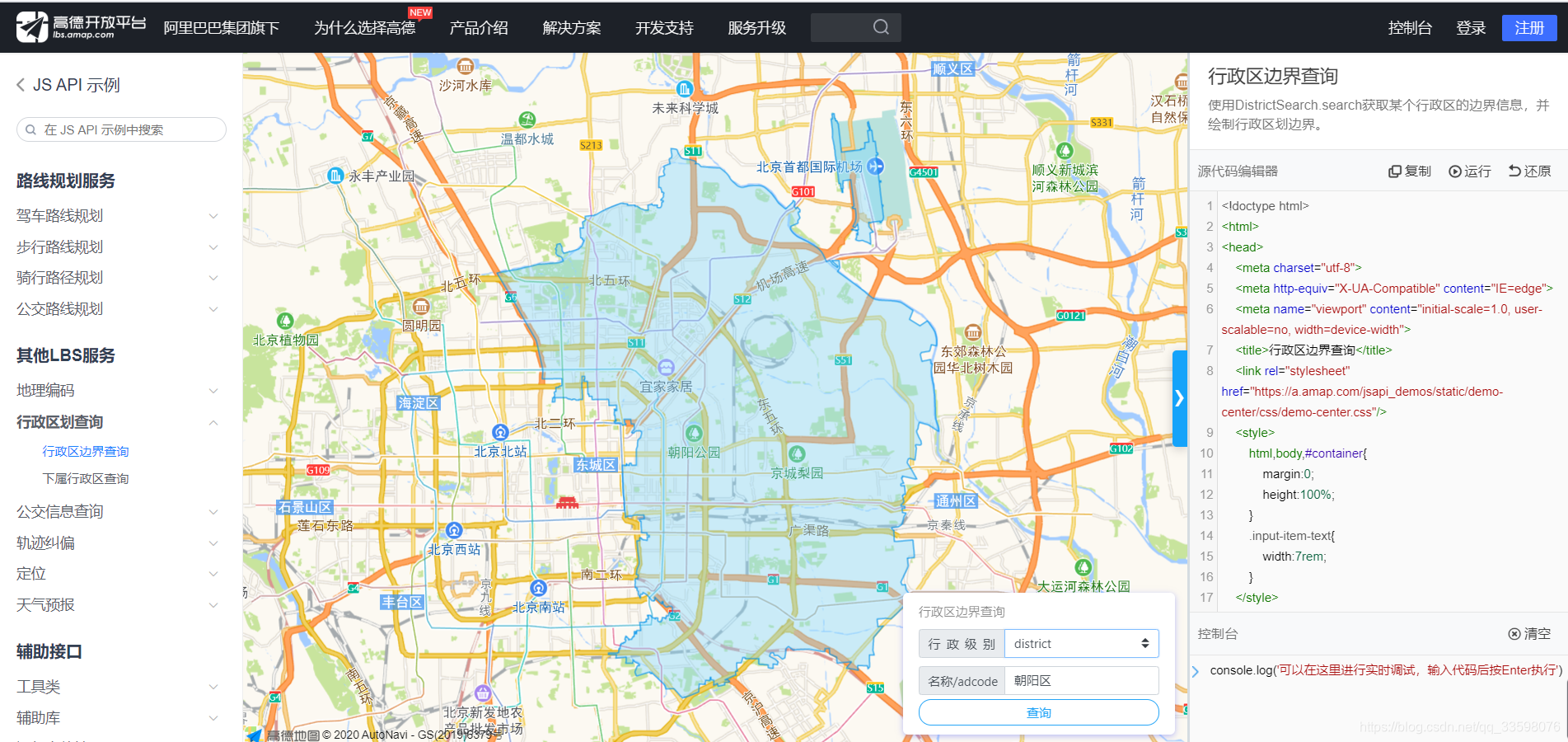Click the 海淀区 district label on map
The image size is (1568, 742).
tap(419, 402)
